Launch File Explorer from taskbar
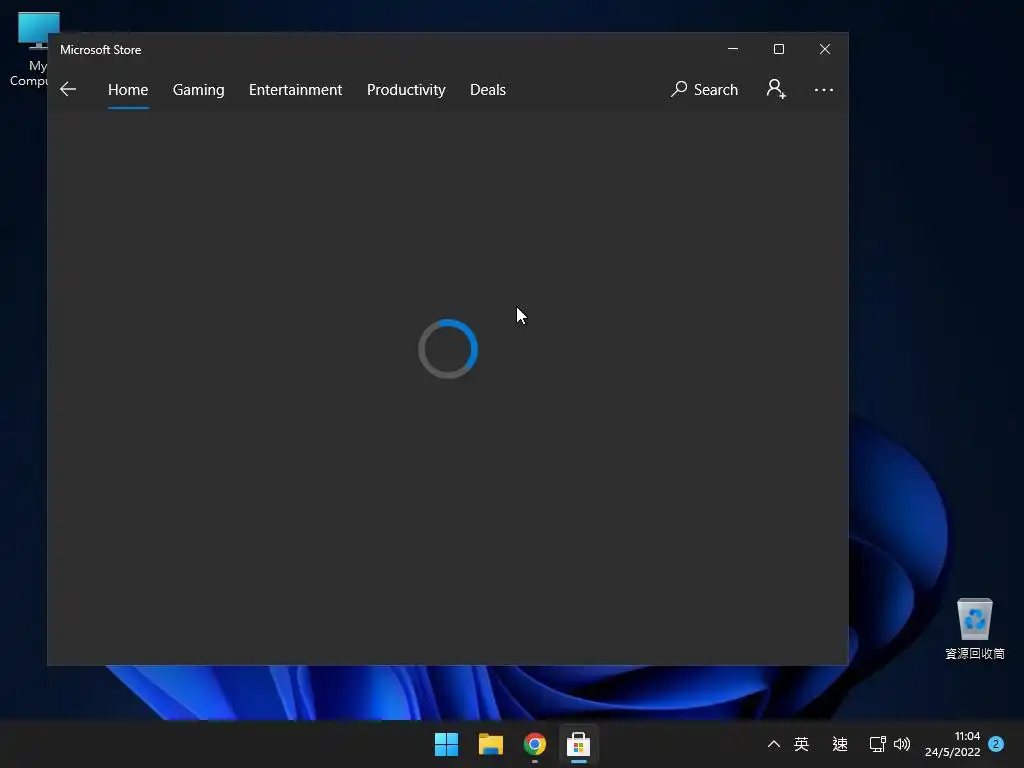 pyautogui.click(x=490, y=744)
